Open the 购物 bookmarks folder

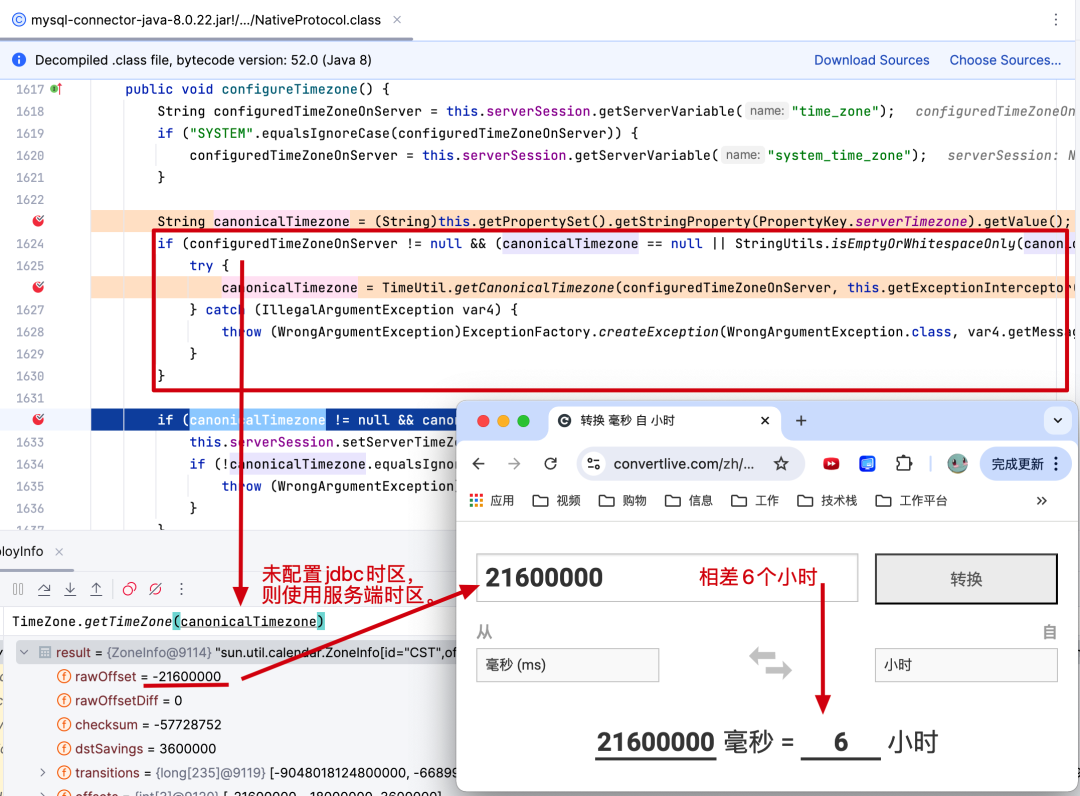click(623, 501)
